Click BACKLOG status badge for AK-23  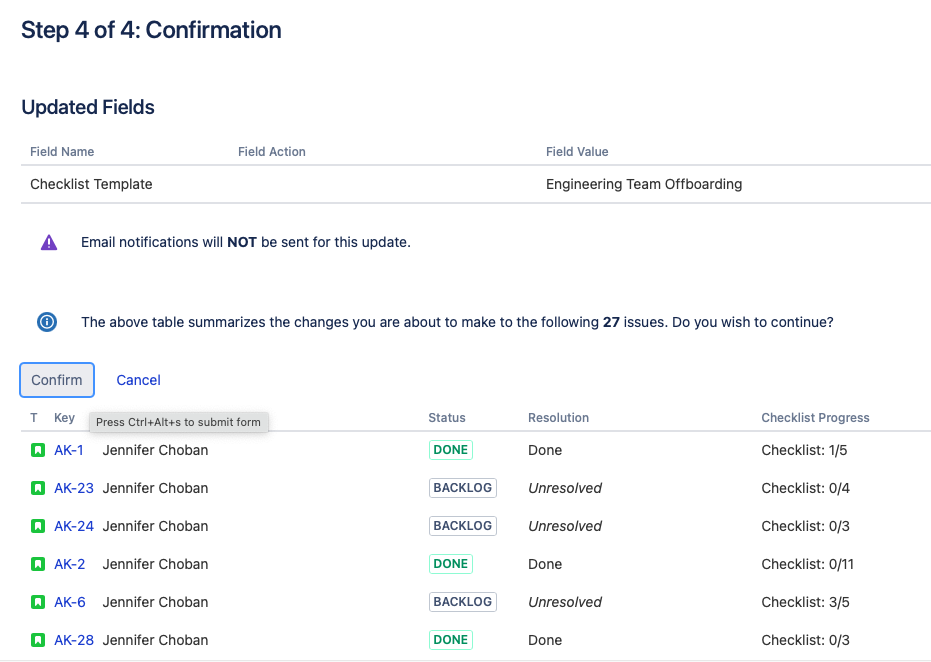(462, 488)
